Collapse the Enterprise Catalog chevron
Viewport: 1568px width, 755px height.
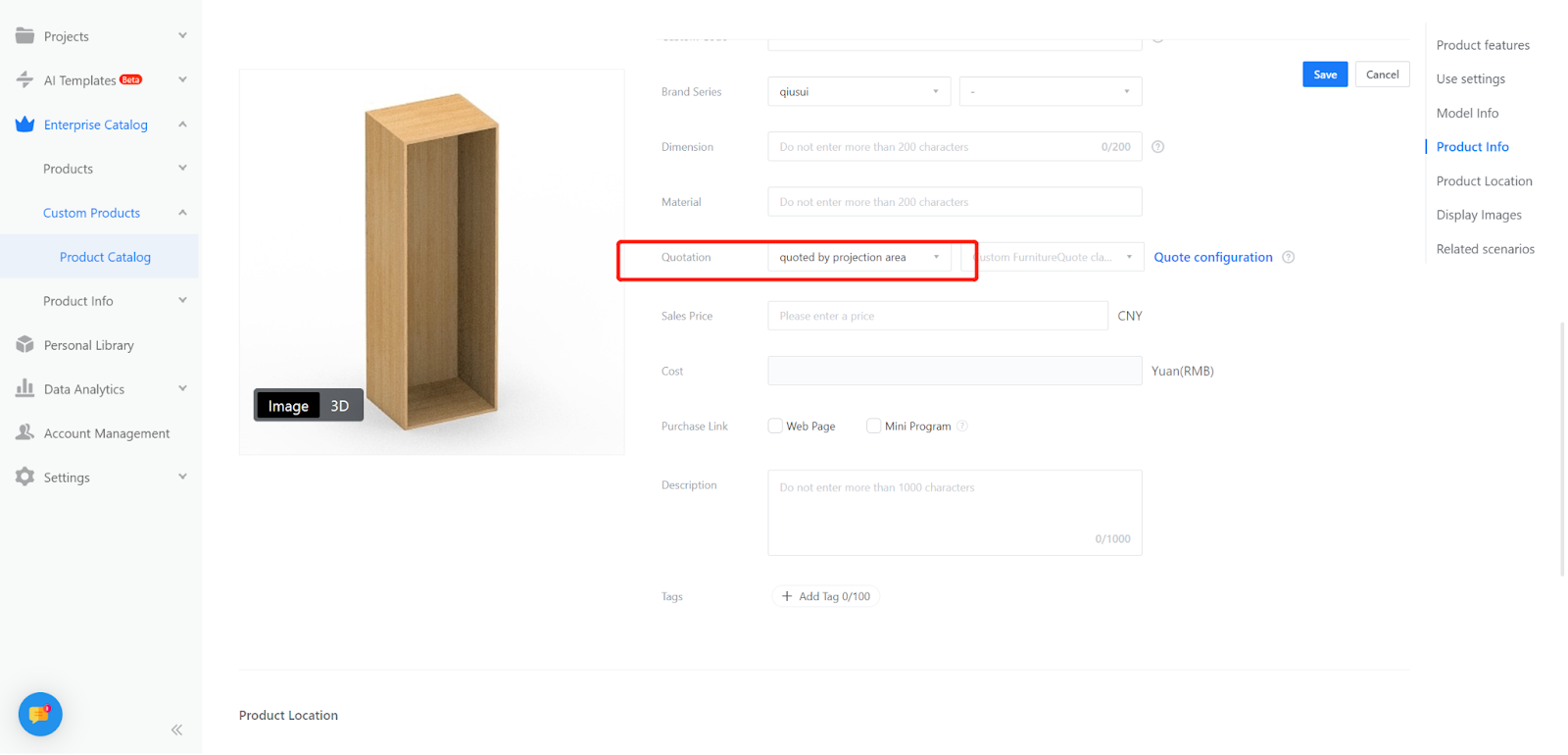coord(182,125)
